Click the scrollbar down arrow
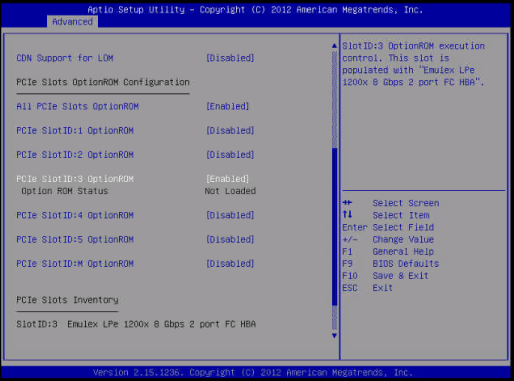Screen dimensions: 514x381 pyautogui.click(x=334, y=336)
